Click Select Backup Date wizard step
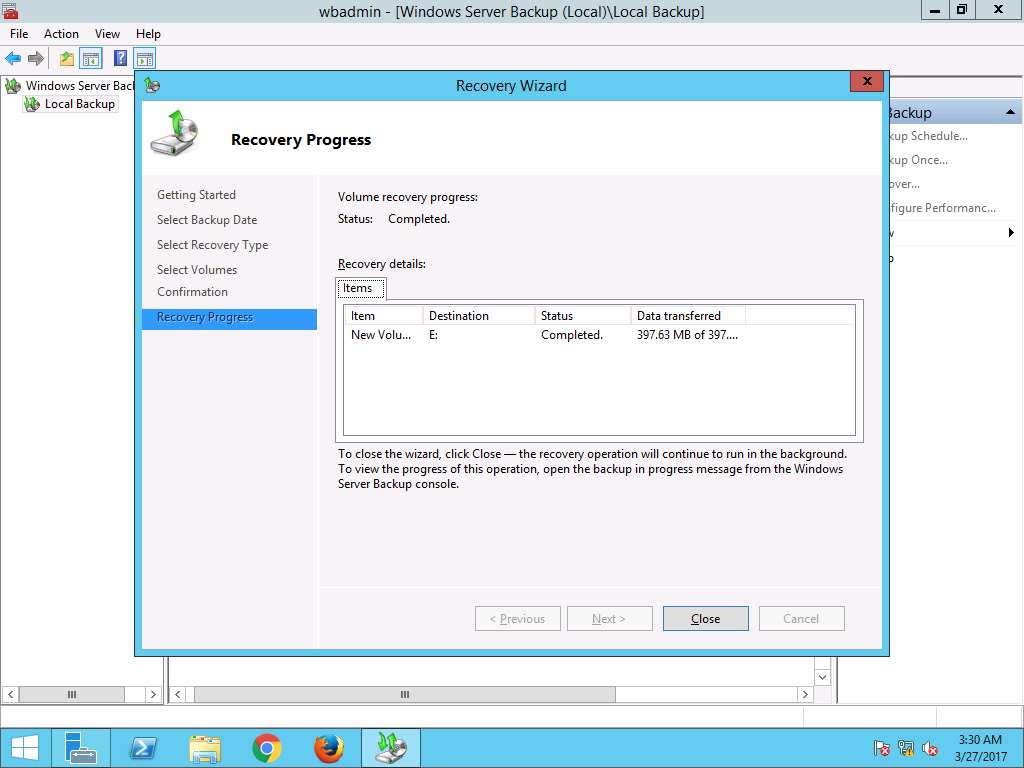The image size is (1024, 768). pos(207,220)
